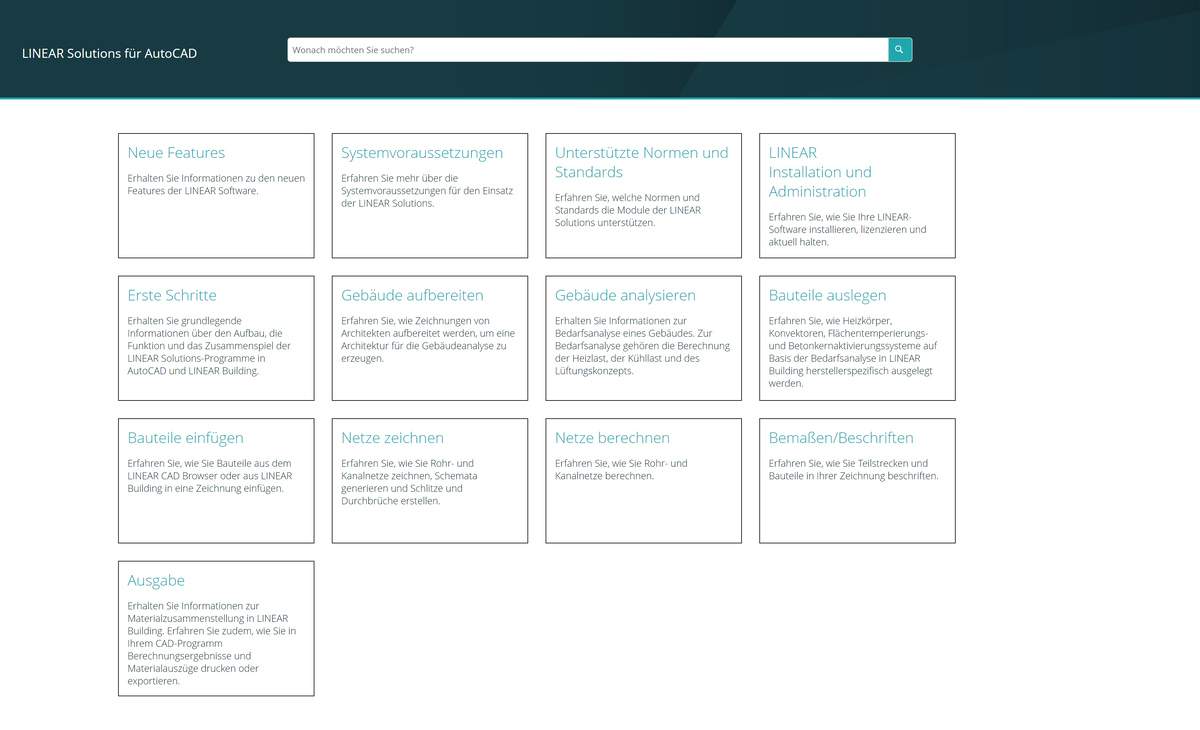Click description 'Teilstrecken und Bauteile in Ihrer Zeichnung beschriften'
Image resolution: width=1200 pixels, height=730 pixels.
(853, 470)
